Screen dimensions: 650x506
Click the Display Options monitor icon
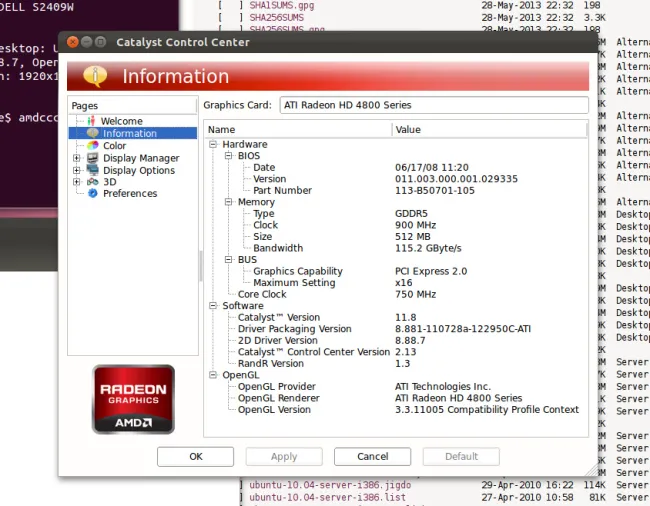(x=92, y=170)
